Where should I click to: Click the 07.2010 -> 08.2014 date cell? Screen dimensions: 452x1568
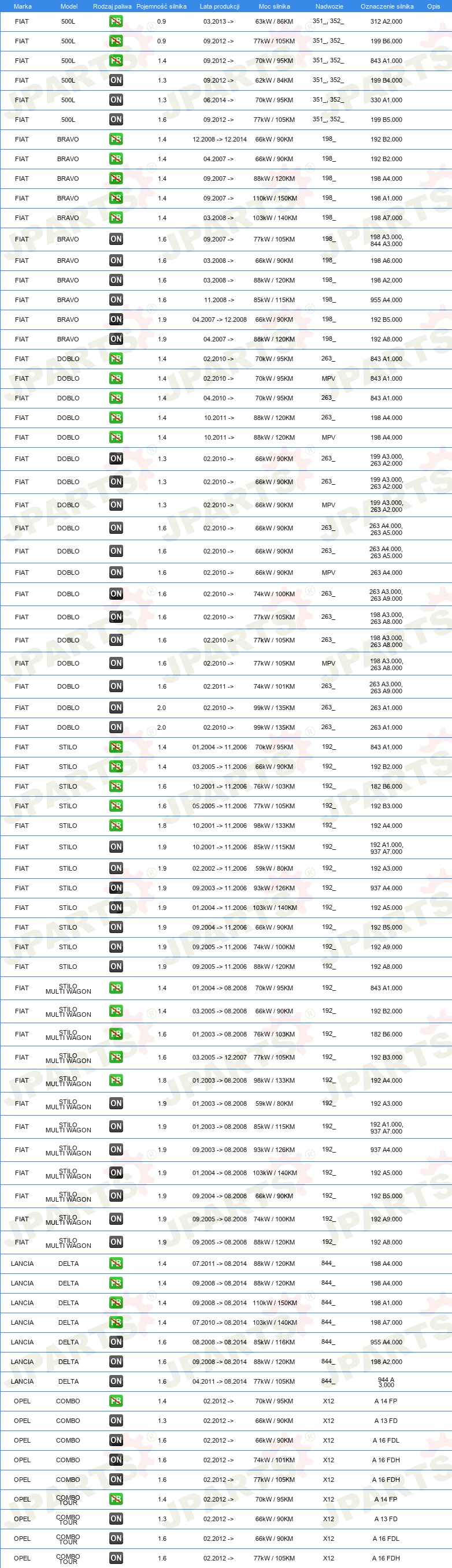(x=219, y=1322)
